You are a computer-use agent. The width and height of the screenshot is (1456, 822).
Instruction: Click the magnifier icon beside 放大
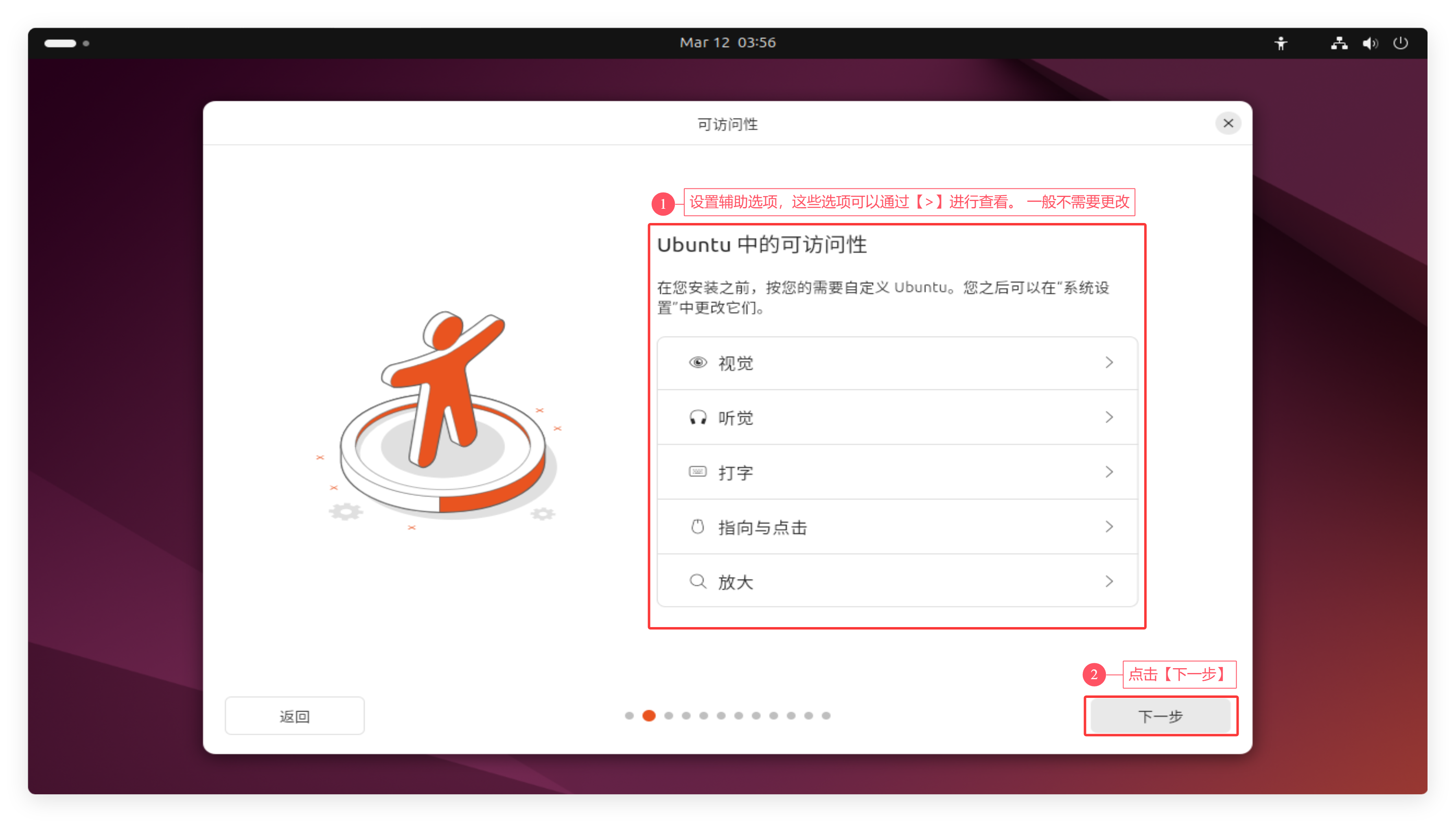(x=698, y=582)
